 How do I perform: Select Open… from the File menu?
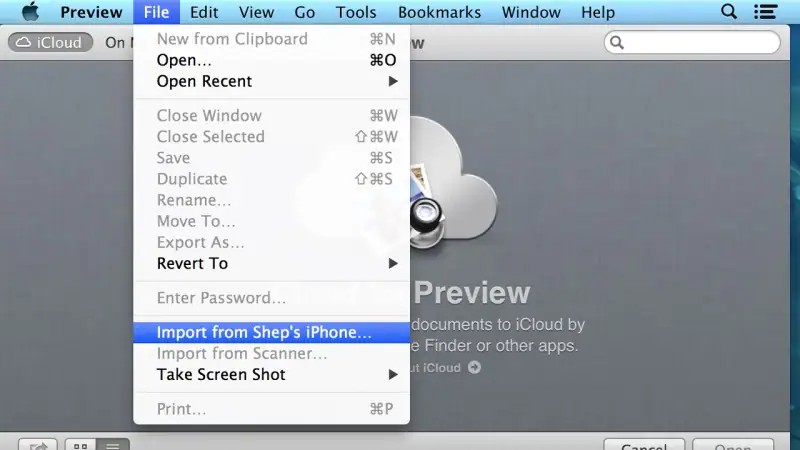click(x=271, y=60)
